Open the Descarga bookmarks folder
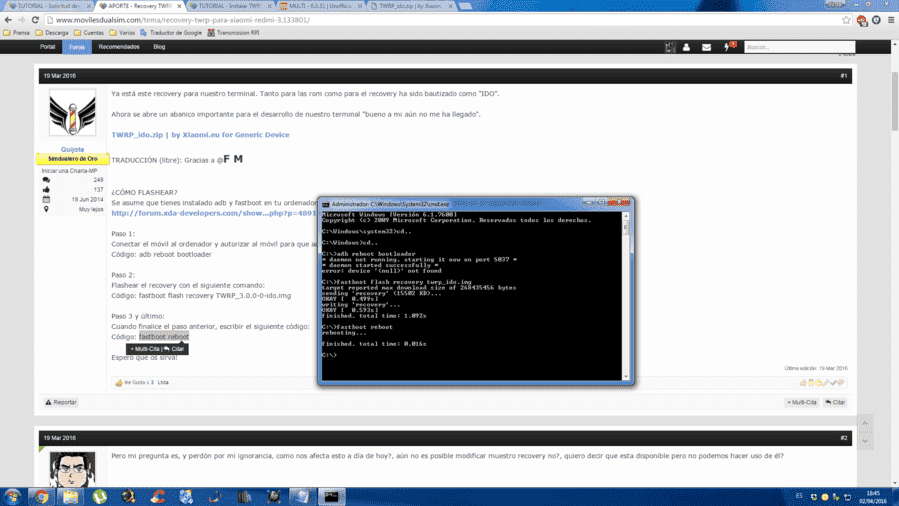This screenshot has width=899, height=506. [x=52, y=33]
